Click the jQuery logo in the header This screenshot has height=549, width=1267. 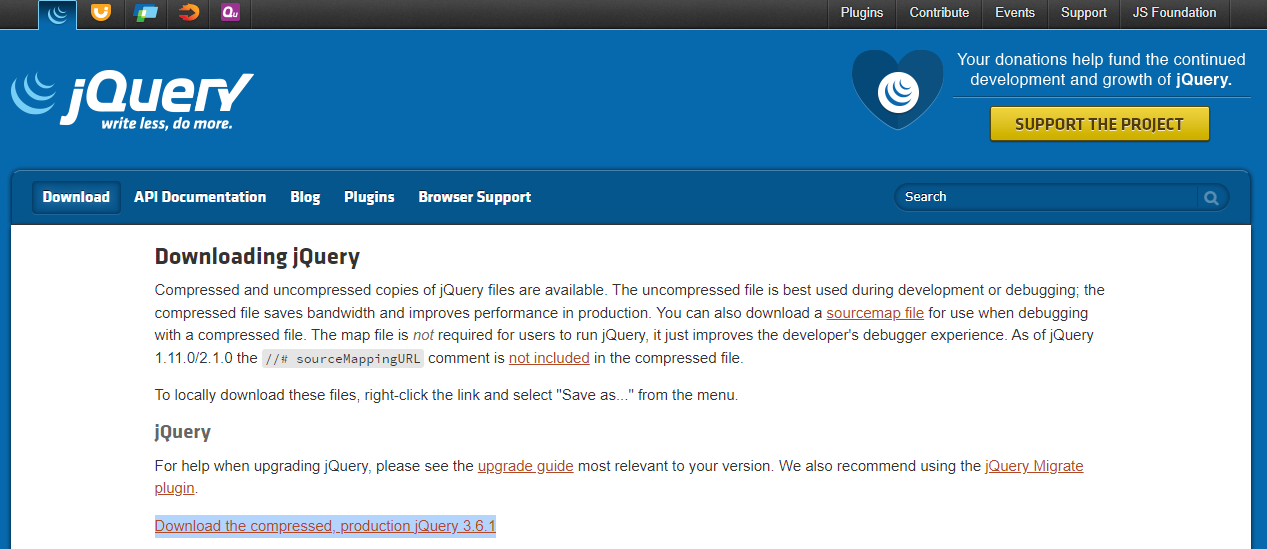pyautogui.click(x=132, y=98)
